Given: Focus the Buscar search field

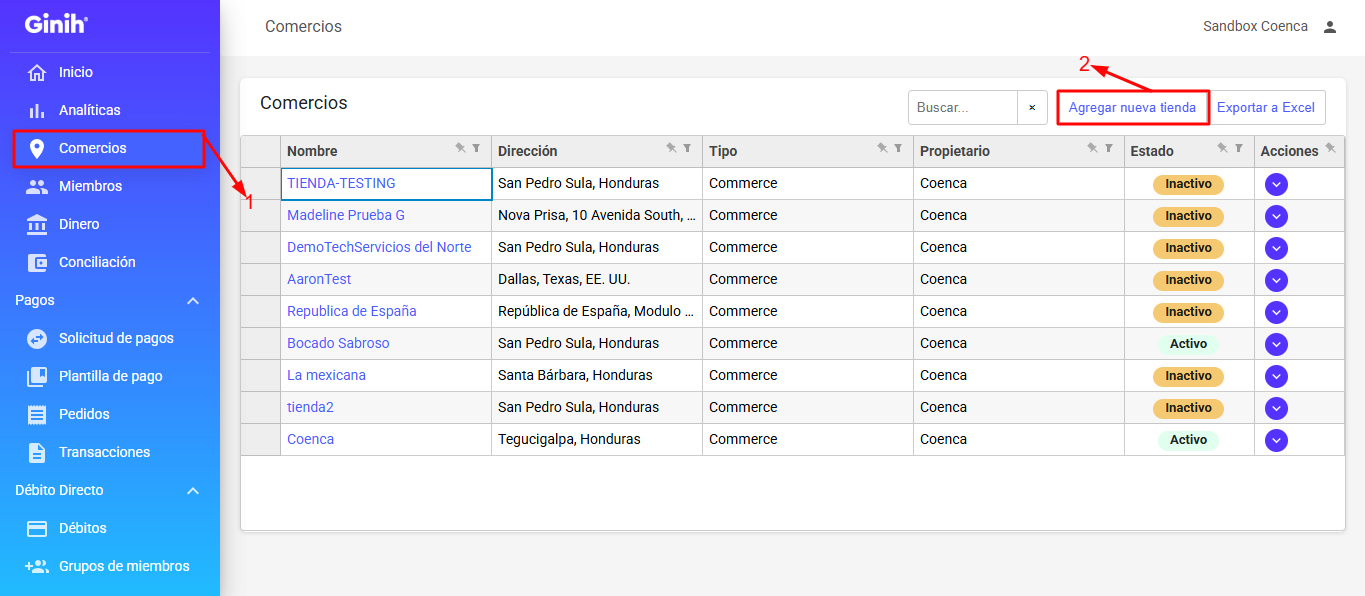Looking at the screenshot, I should coord(962,107).
